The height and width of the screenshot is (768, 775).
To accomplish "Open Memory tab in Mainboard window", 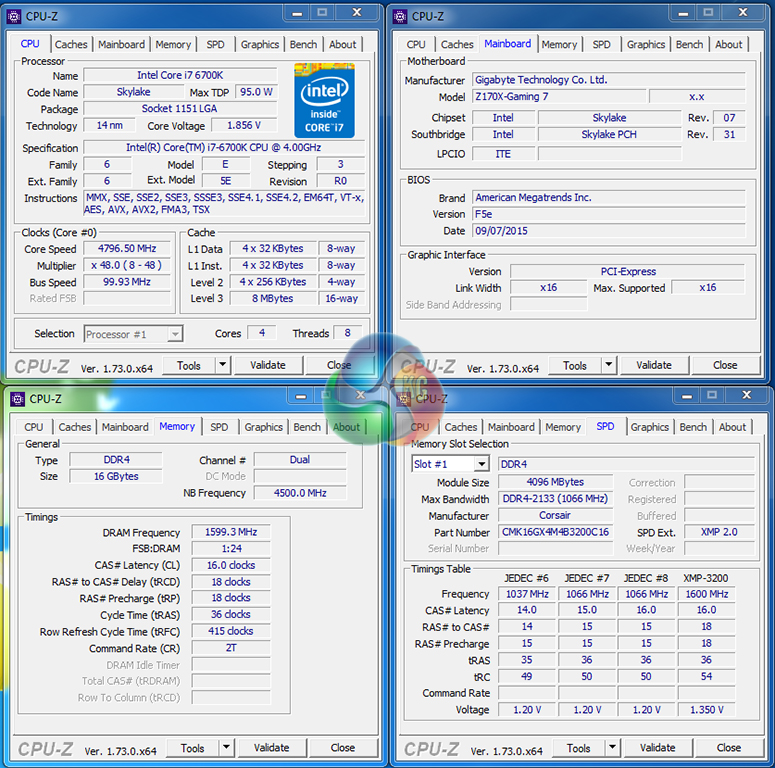I will point(559,44).
